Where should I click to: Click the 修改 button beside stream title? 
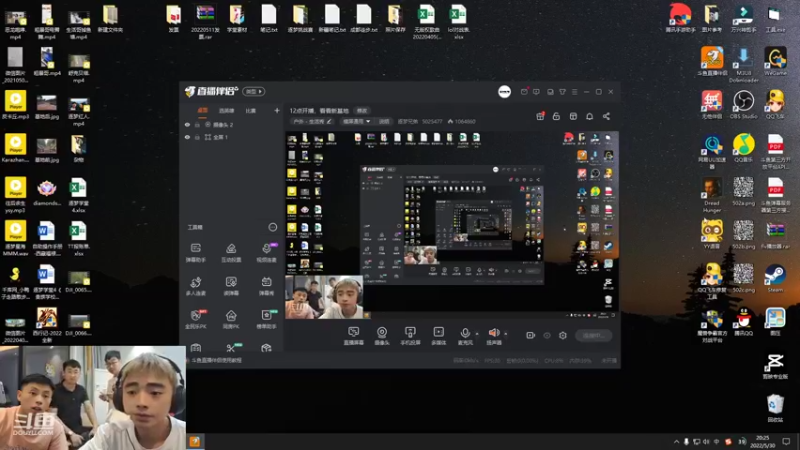(x=362, y=111)
